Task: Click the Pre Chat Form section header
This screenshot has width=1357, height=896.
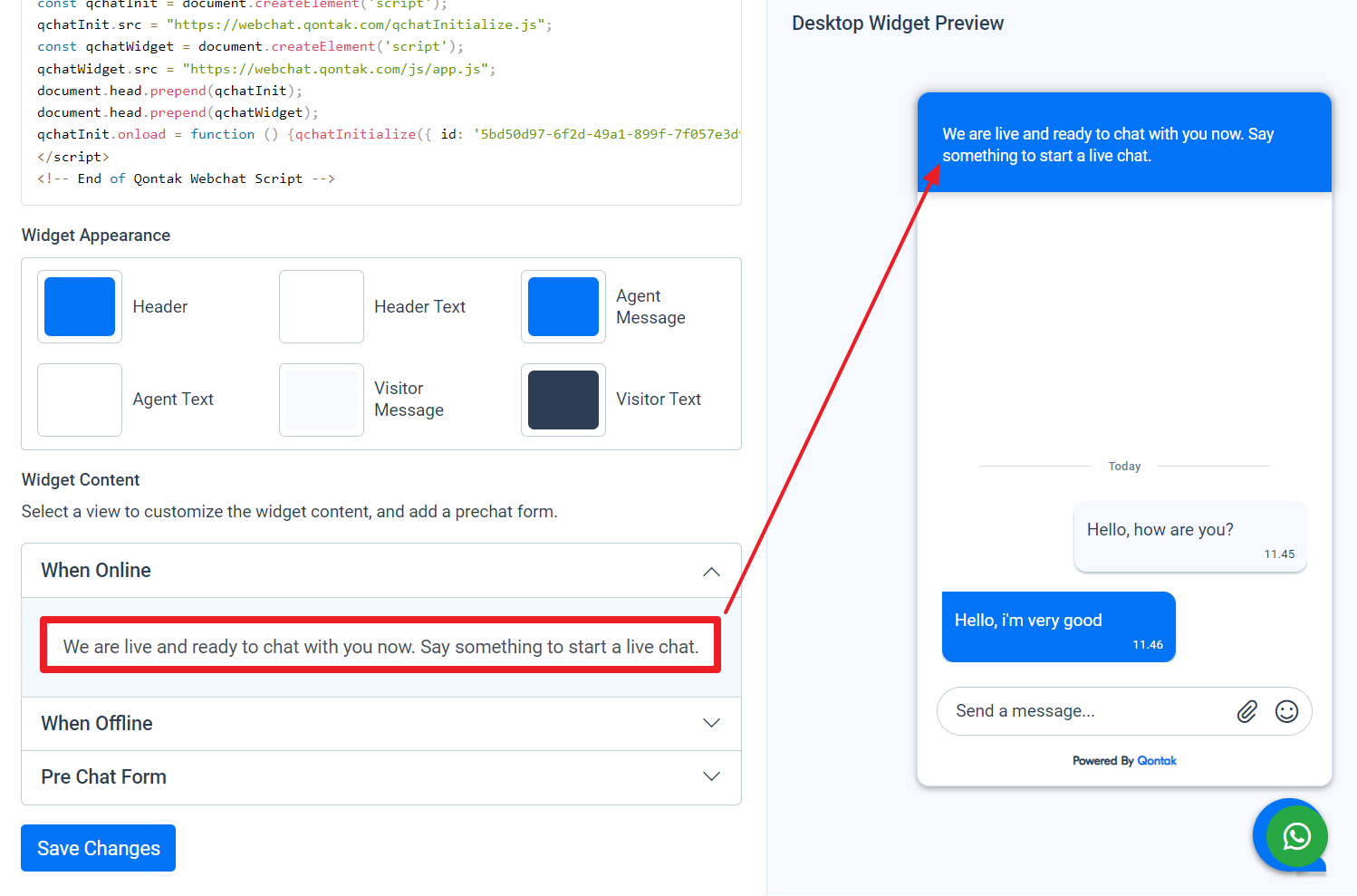Action: pyautogui.click(x=381, y=777)
